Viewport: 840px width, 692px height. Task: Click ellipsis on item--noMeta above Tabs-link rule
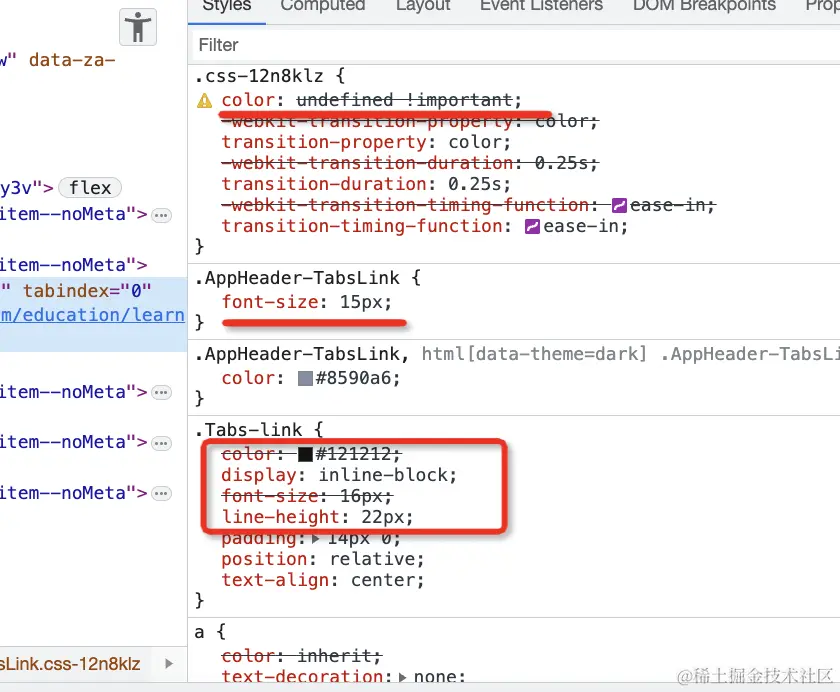pyautogui.click(x=161, y=393)
